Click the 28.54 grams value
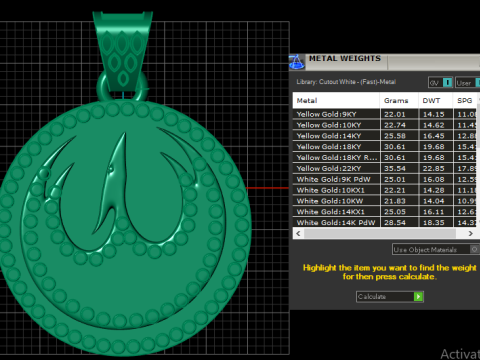This screenshot has height=360, width=480. point(395,223)
